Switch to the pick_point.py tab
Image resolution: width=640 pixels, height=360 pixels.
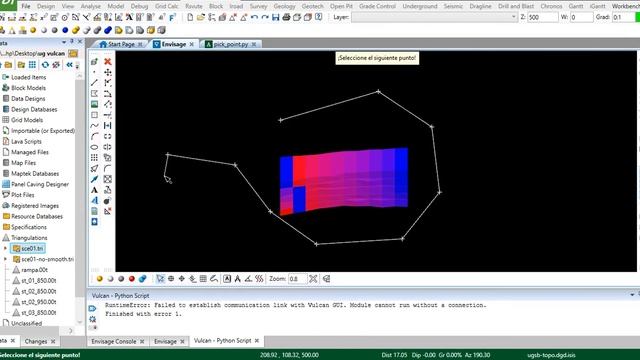(231, 44)
